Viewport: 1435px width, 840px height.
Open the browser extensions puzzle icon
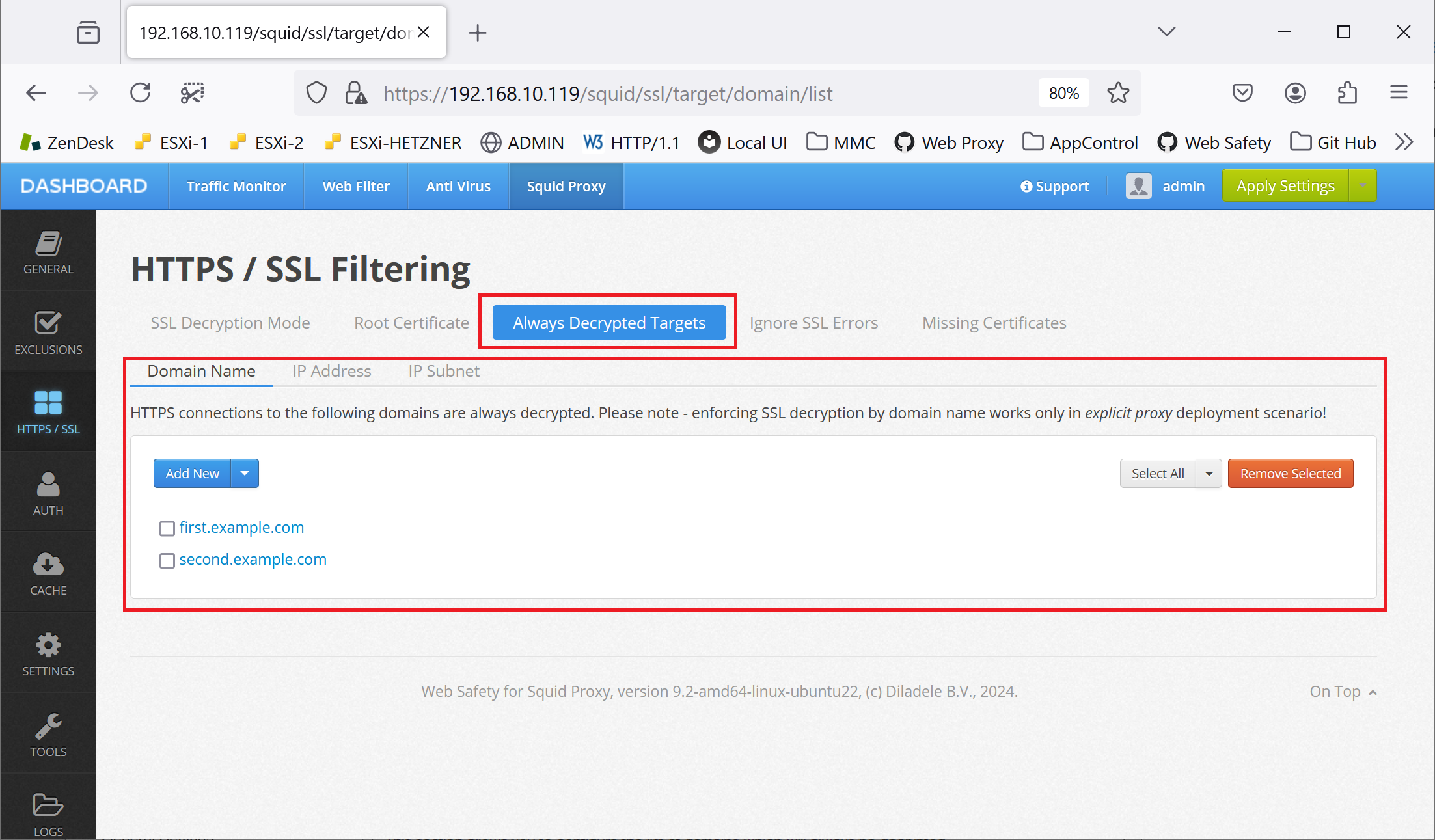click(1347, 93)
